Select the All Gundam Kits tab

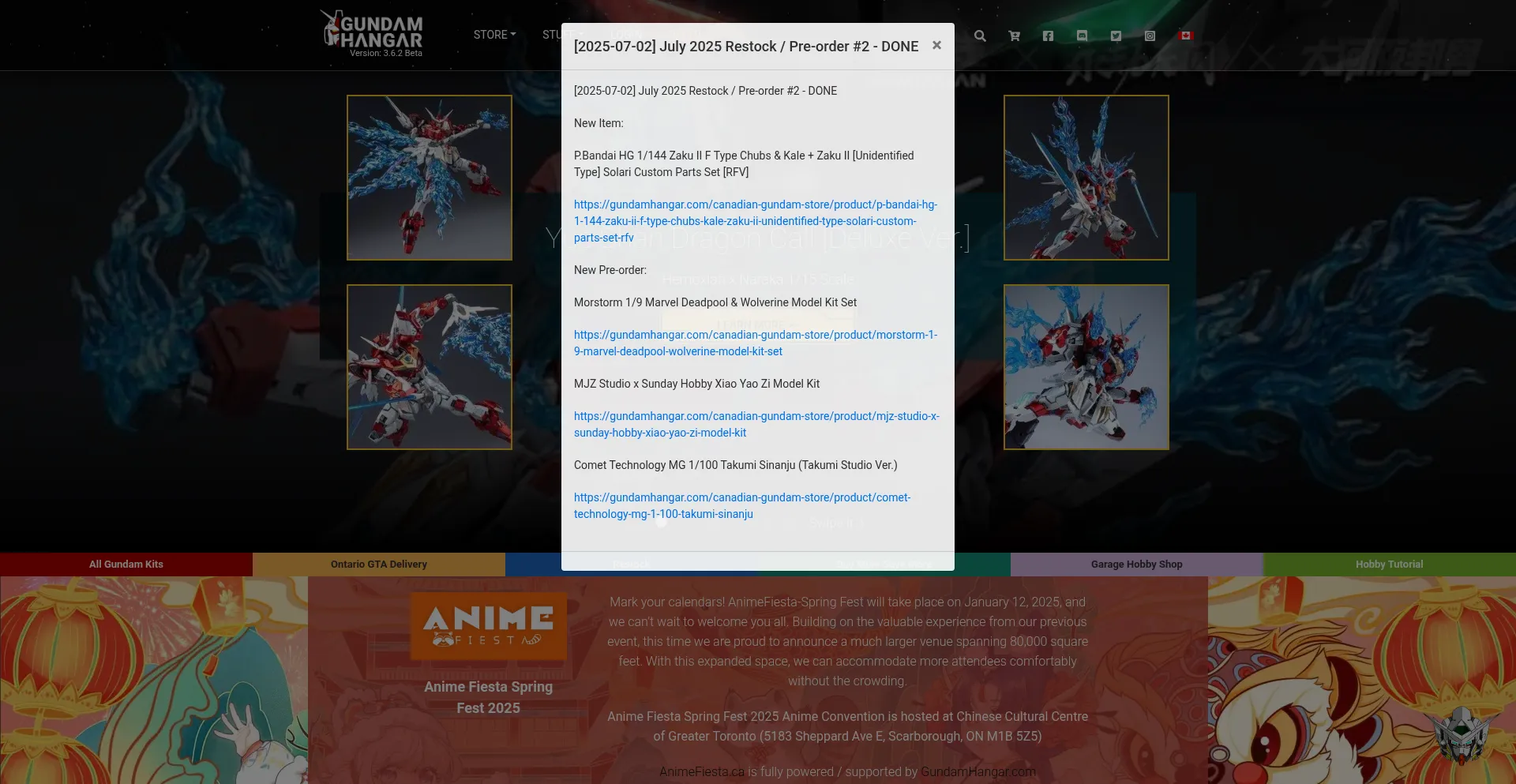[126, 564]
